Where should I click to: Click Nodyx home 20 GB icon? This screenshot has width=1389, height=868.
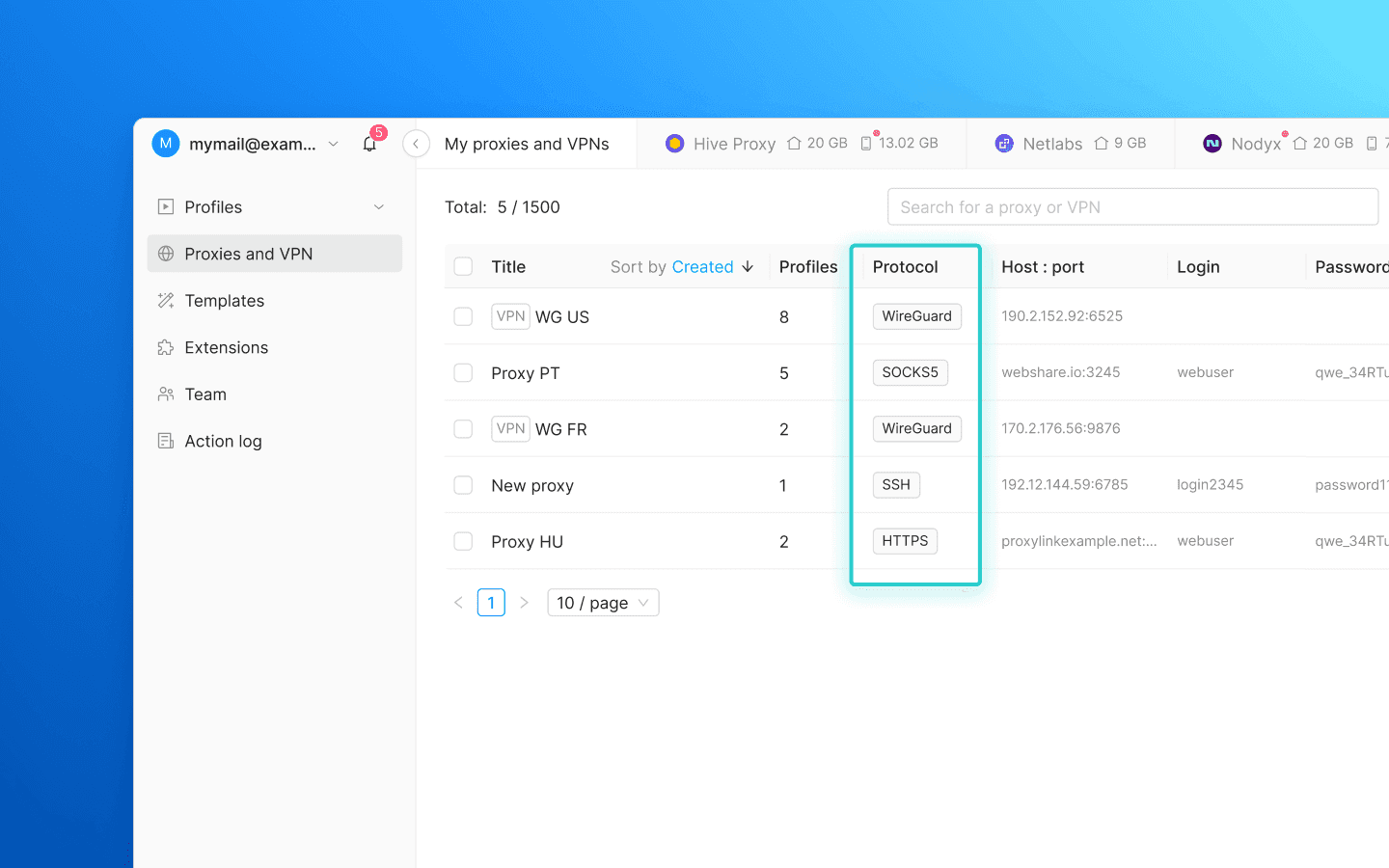tap(1300, 143)
